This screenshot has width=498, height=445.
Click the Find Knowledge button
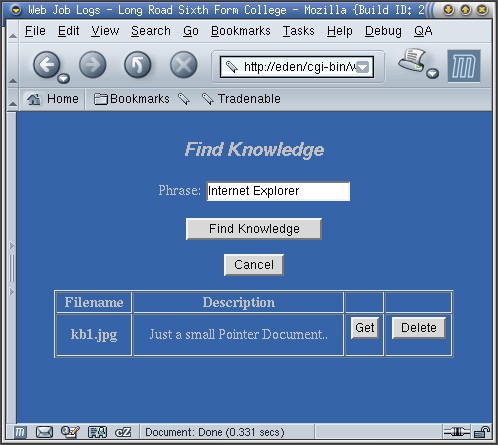[x=254, y=229]
